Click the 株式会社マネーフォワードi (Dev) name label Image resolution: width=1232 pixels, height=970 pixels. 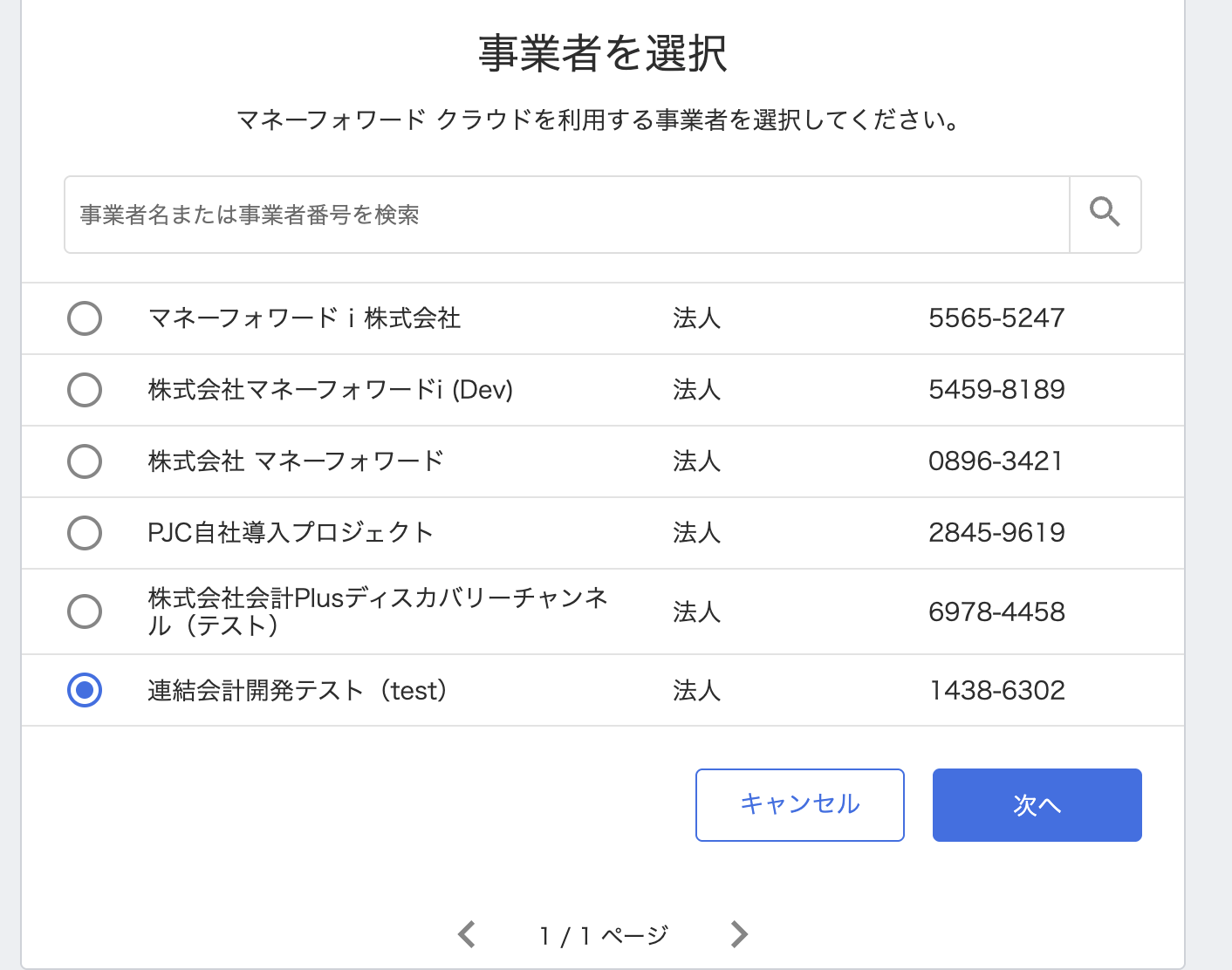click(x=331, y=390)
